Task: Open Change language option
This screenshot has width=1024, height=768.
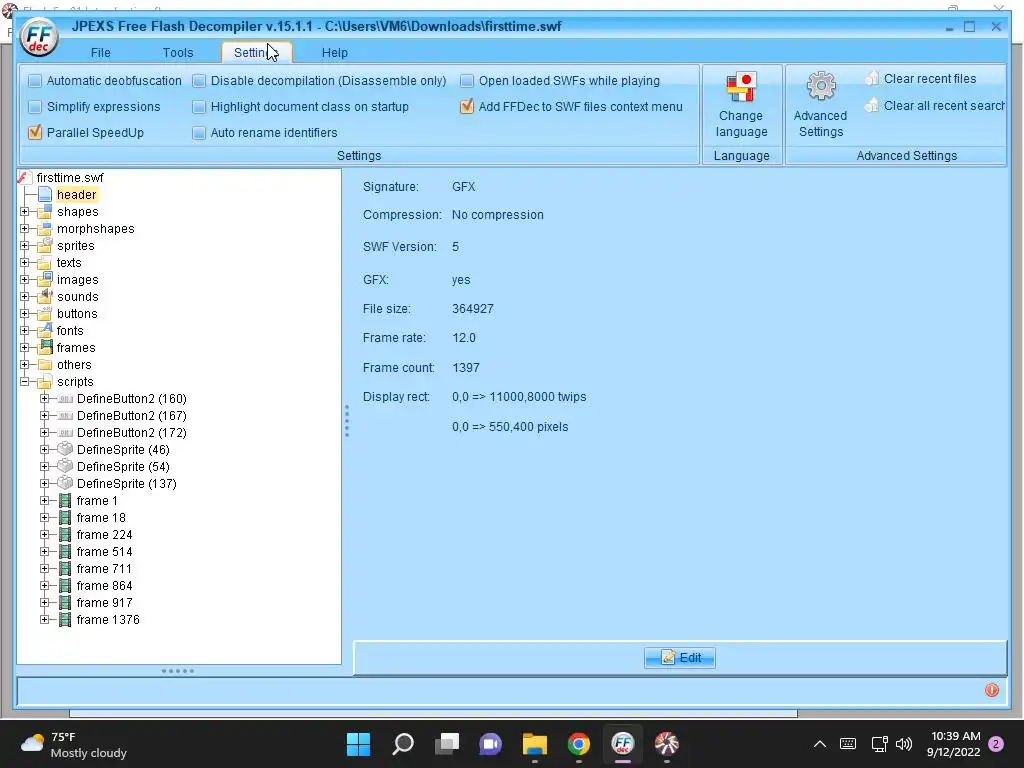Action: (741, 104)
